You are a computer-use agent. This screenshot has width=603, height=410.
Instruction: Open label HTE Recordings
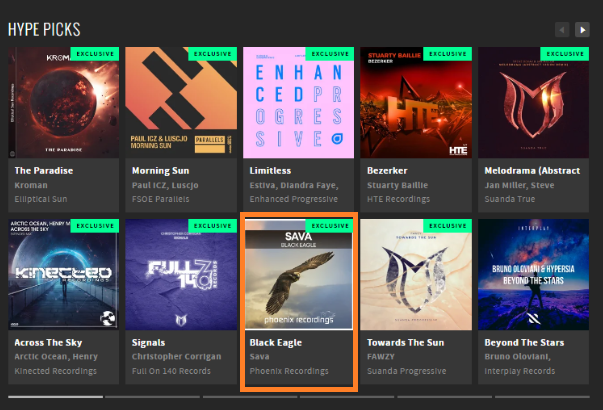pyautogui.click(x=398, y=199)
